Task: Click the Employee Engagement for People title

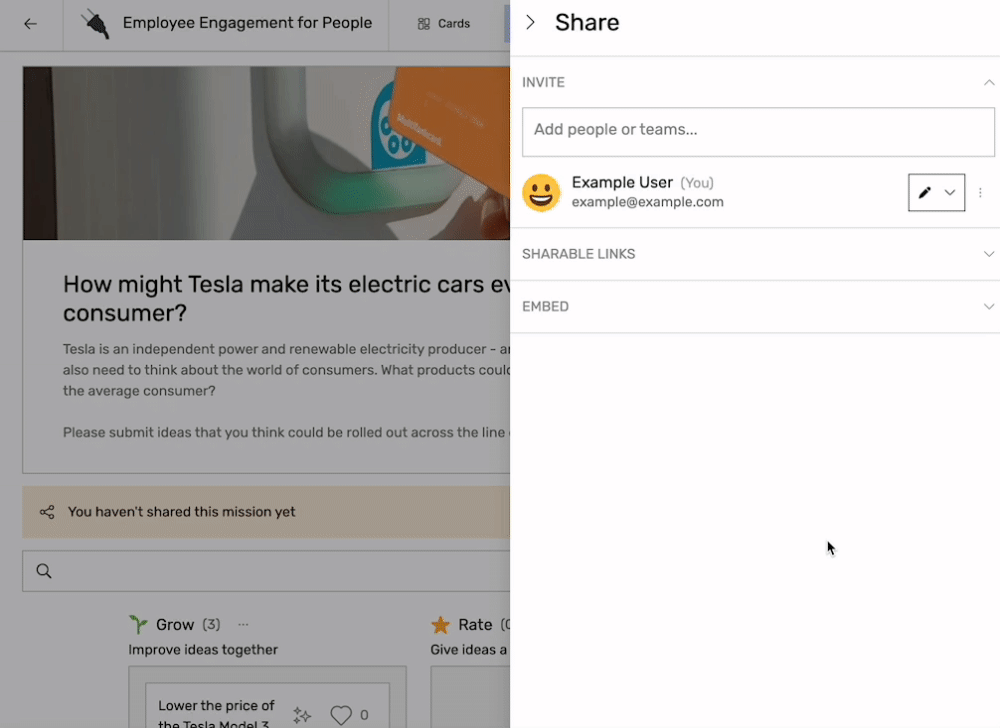Action: coord(247,23)
